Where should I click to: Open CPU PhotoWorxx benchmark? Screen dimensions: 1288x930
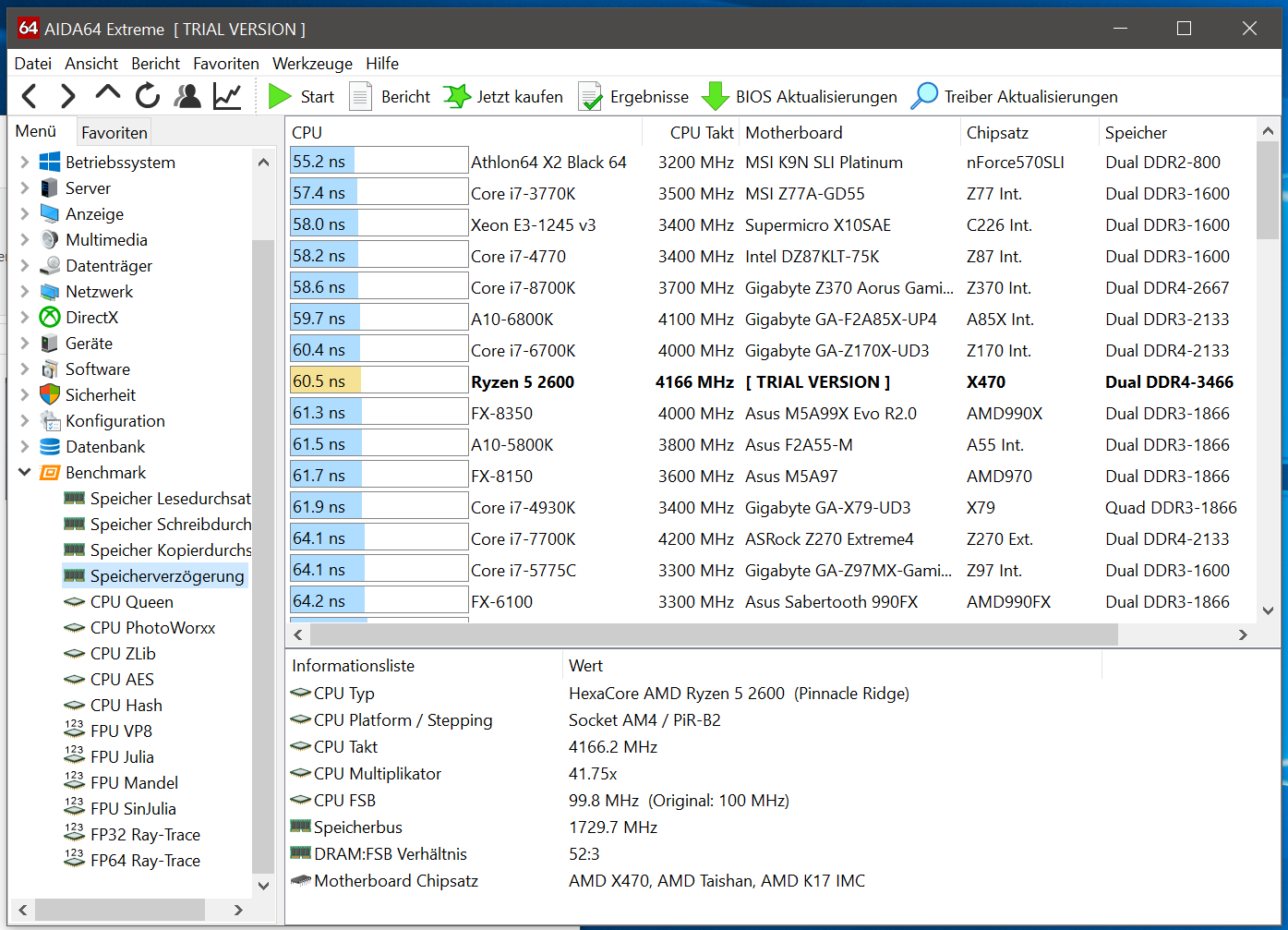pyautogui.click(x=139, y=627)
